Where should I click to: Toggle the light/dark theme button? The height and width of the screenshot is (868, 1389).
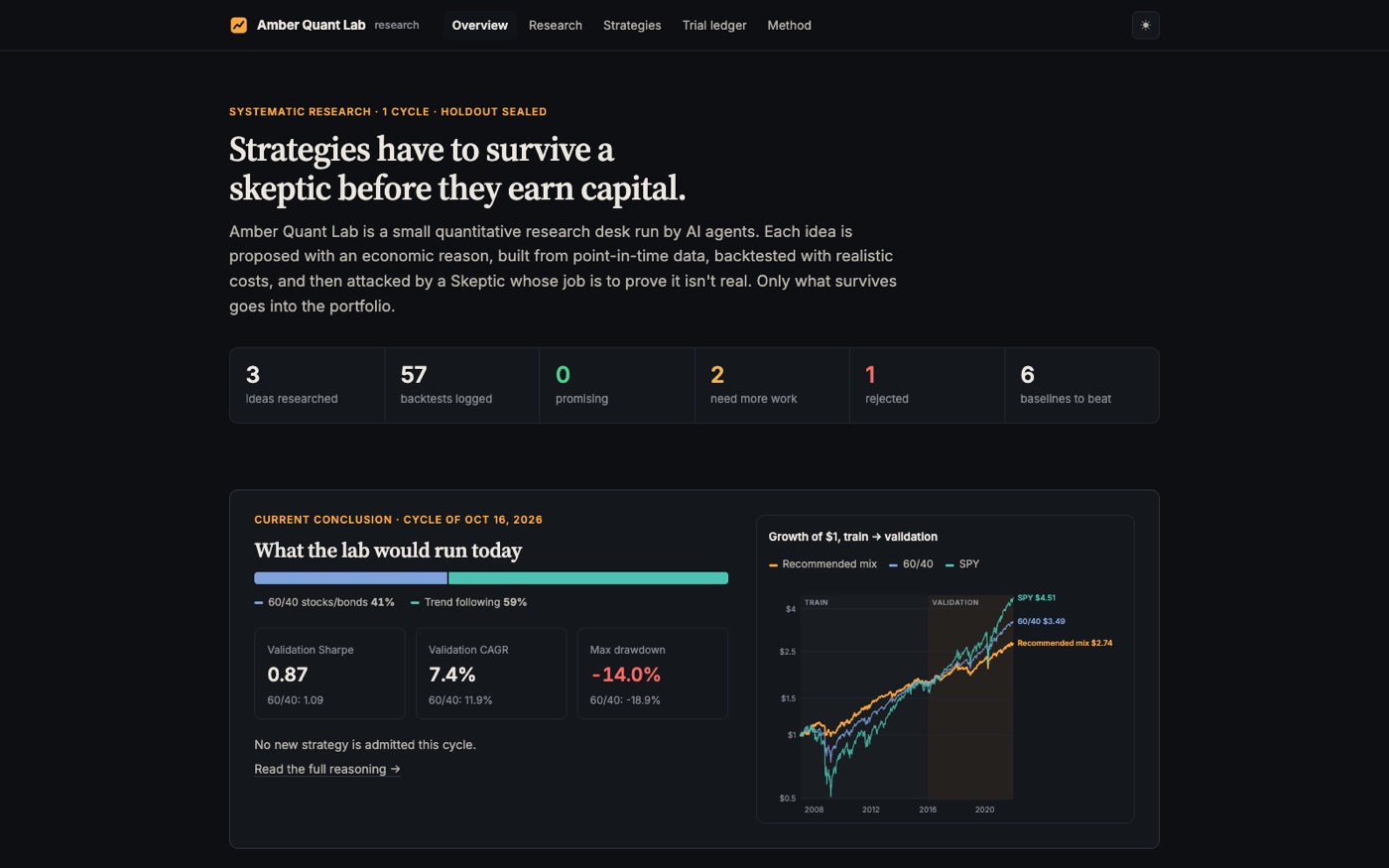[x=1145, y=25]
